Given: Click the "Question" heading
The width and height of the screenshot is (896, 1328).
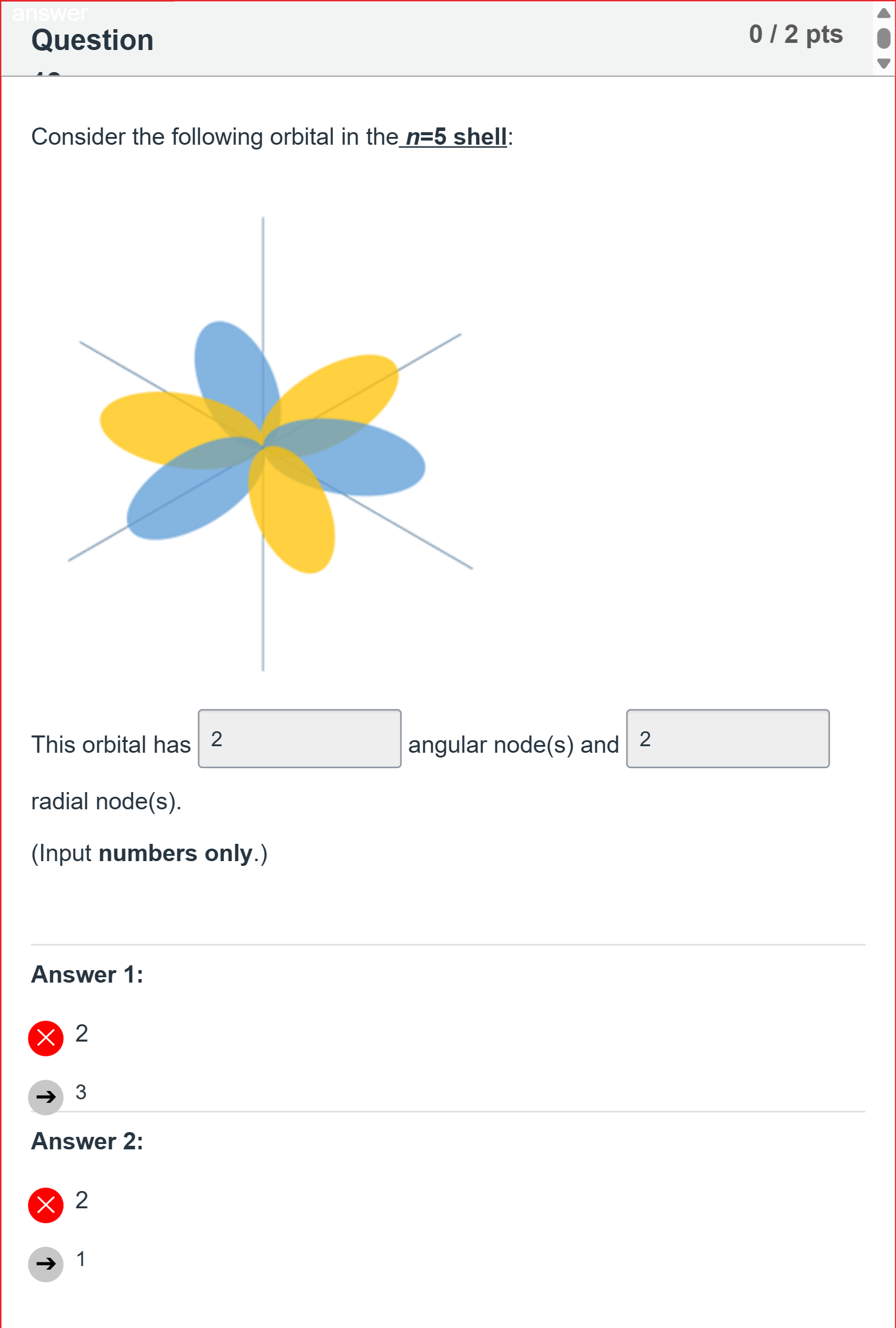Looking at the screenshot, I should [92, 40].
